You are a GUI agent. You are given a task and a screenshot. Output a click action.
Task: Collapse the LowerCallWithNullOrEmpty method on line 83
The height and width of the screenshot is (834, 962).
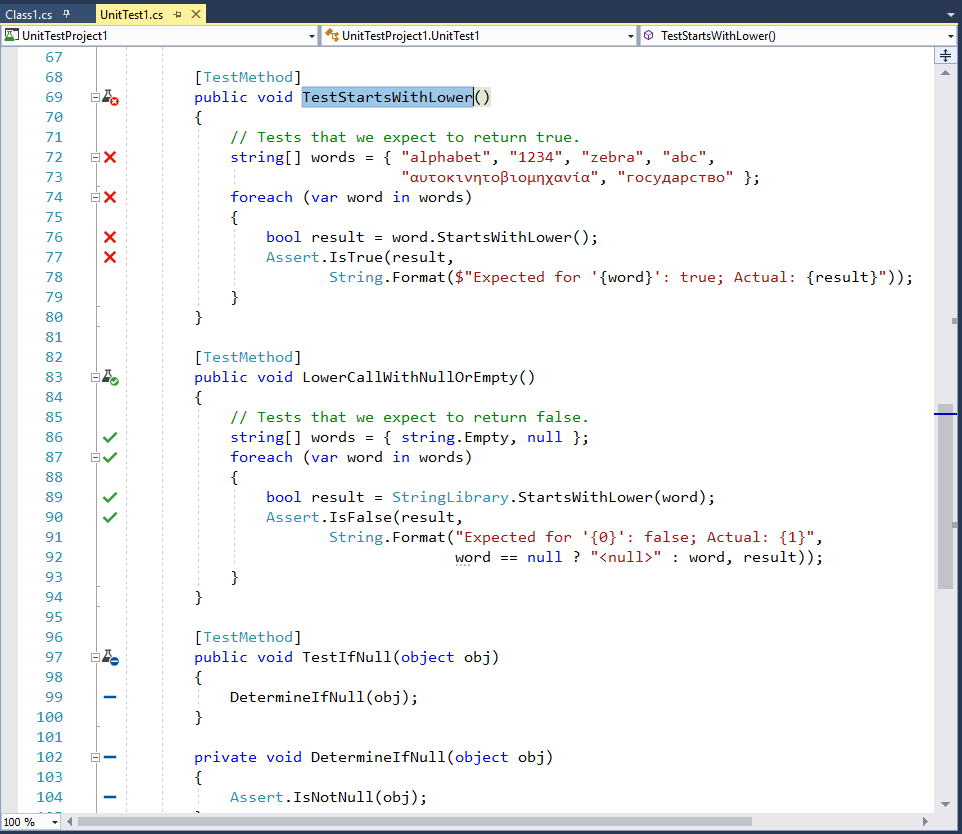click(95, 377)
